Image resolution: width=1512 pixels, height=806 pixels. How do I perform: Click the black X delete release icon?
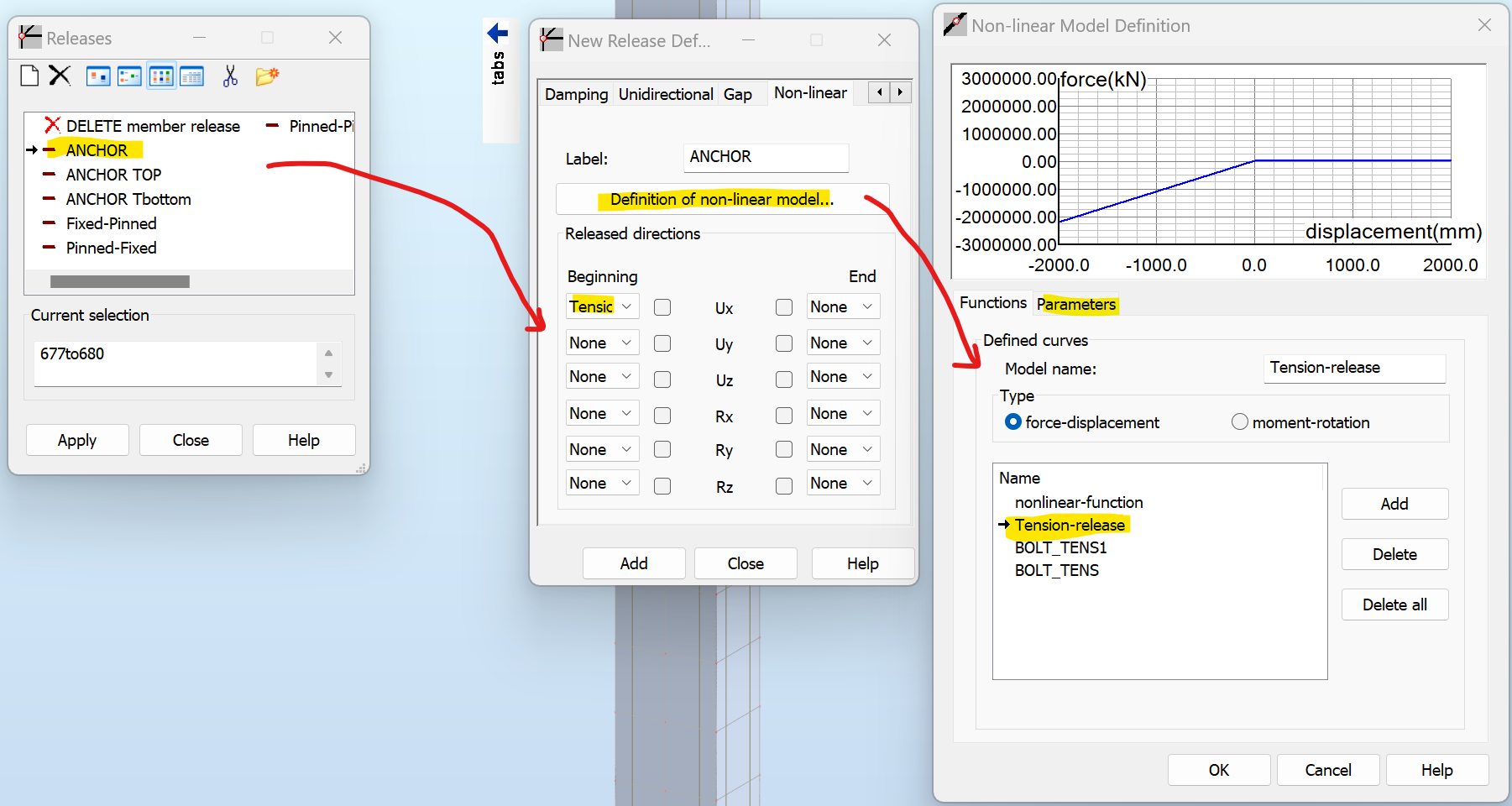[x=60, y=76]
